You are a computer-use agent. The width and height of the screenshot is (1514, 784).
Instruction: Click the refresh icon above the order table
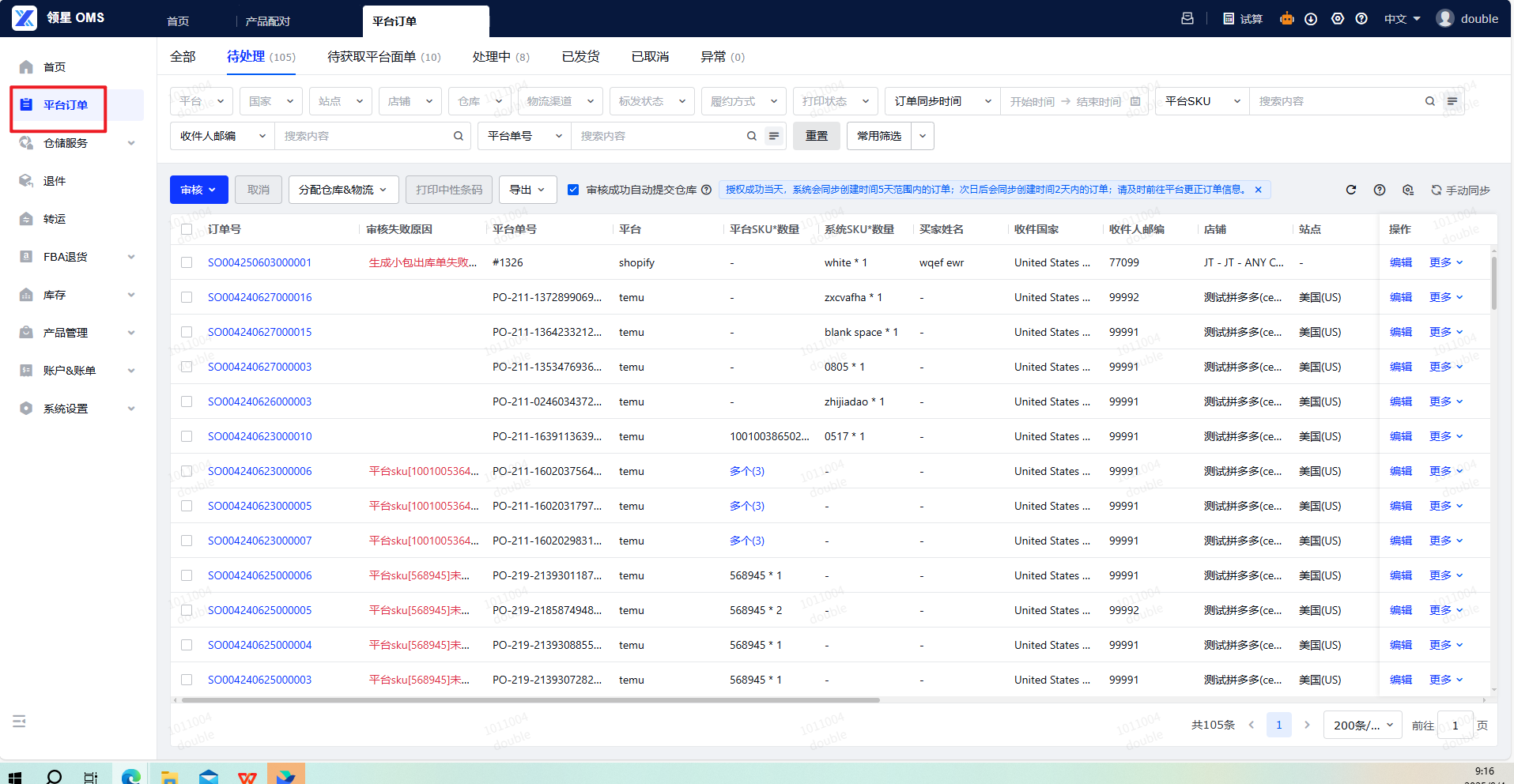(x=1351, y=190)
